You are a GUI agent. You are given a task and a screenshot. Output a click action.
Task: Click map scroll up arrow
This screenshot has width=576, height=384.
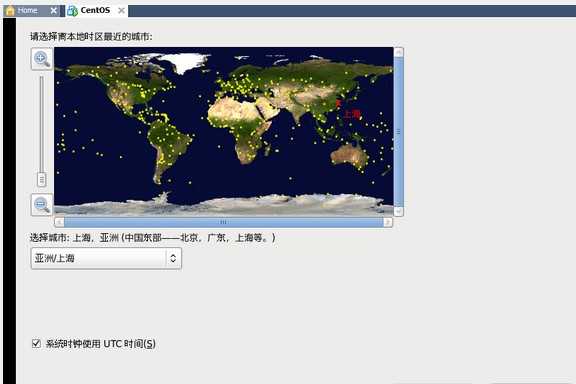399,52
